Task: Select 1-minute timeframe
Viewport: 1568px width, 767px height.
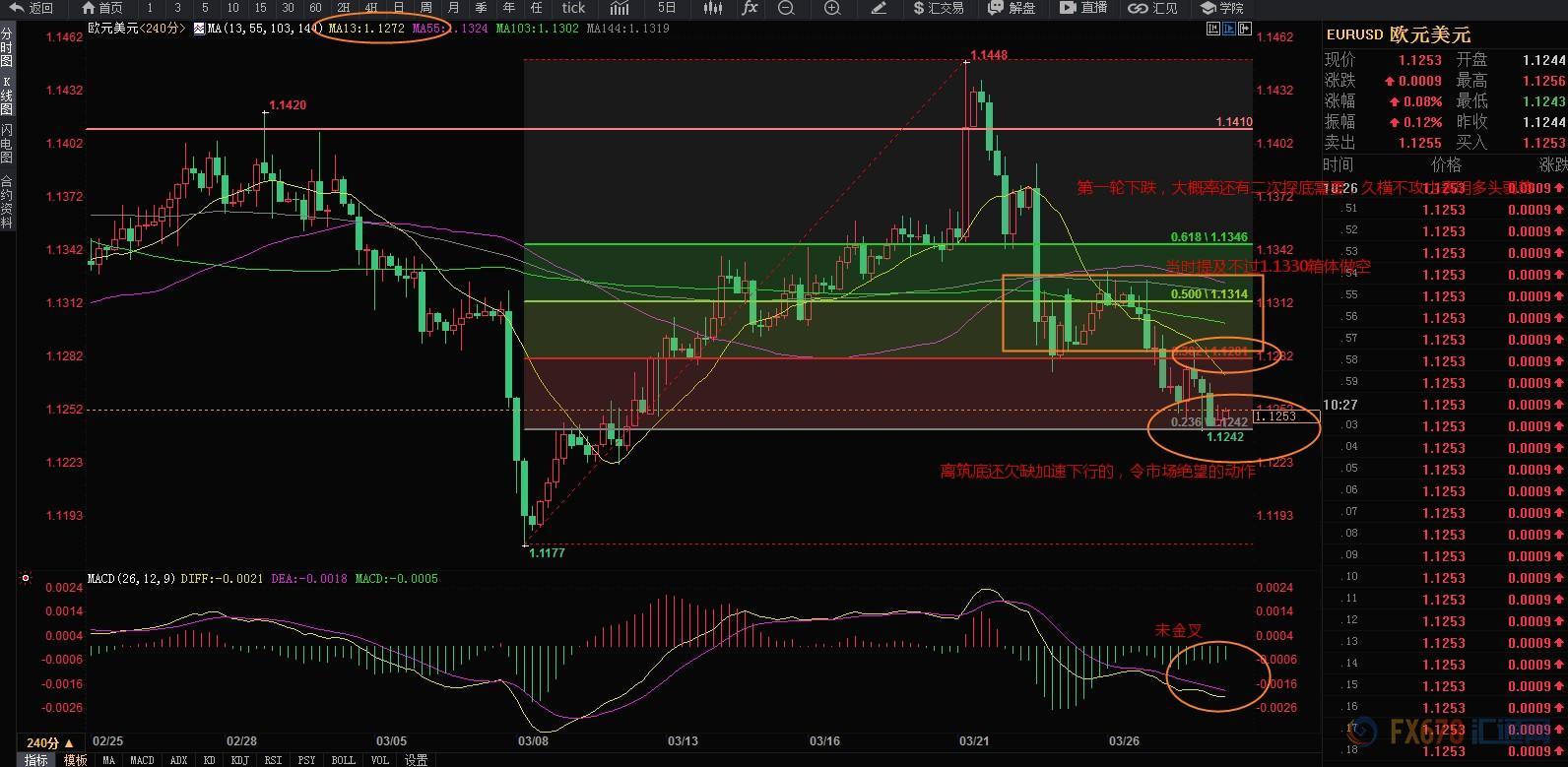Action: 150,8
